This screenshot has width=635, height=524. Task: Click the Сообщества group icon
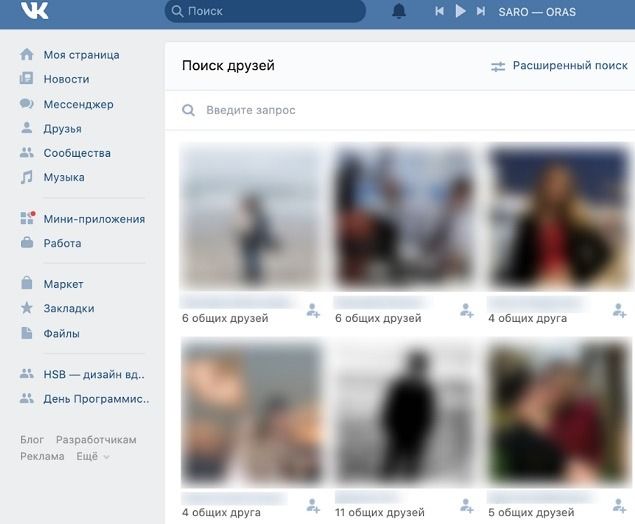(27, 152)
